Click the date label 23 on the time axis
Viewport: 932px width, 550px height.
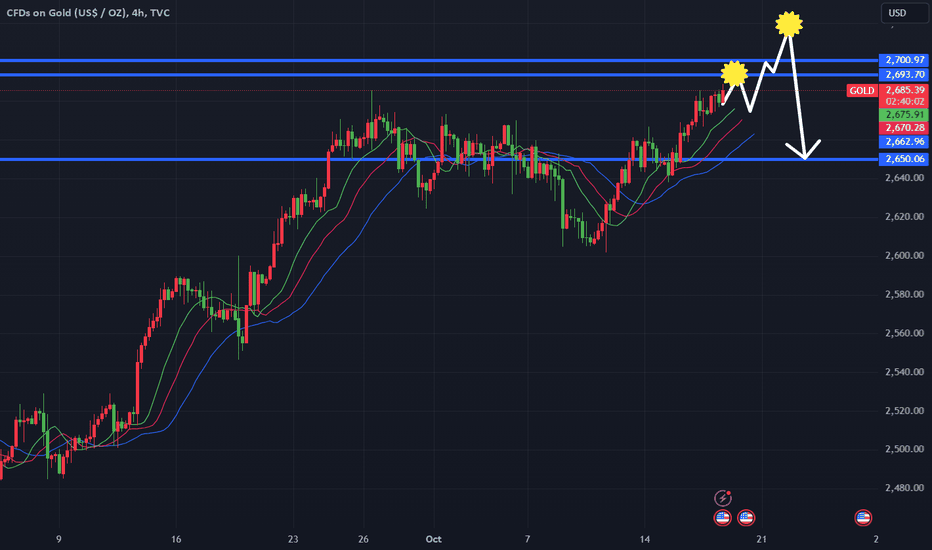pyautogui.click(x=292, y=539)
